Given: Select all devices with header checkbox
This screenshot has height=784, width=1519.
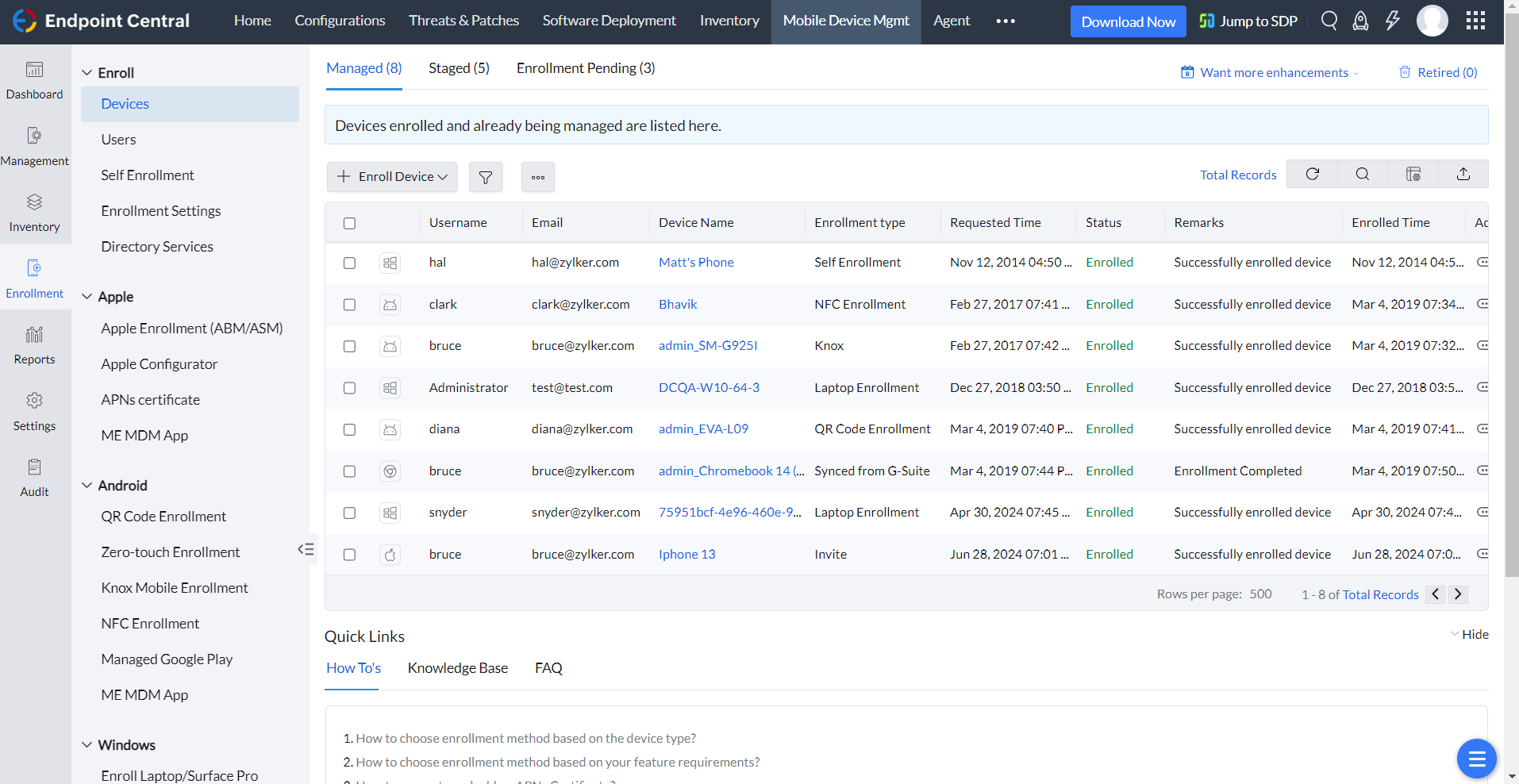Looking at the screenshot, I should point(349,223).
